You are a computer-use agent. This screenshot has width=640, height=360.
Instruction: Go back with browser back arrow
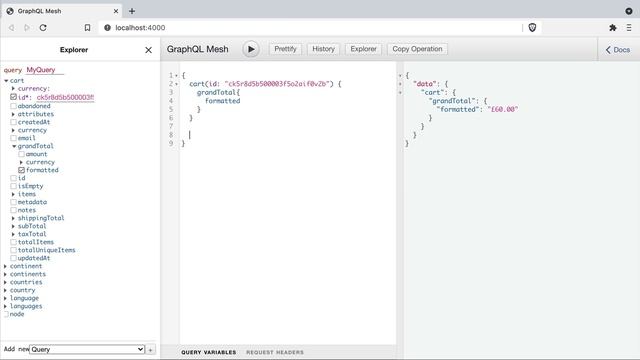tap(11, 28)
